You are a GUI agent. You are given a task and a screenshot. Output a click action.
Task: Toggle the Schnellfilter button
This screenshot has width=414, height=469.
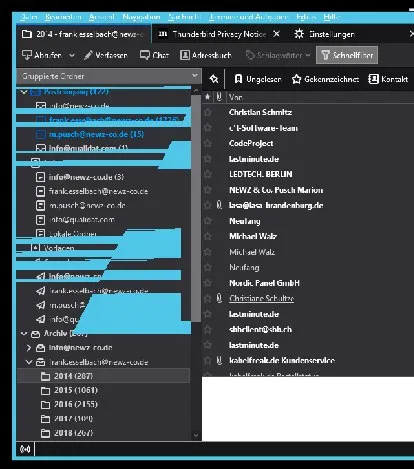347,55
